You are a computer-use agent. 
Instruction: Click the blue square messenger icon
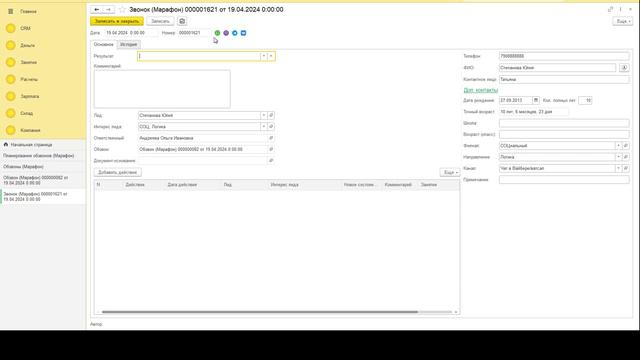[x=243, y=33]
